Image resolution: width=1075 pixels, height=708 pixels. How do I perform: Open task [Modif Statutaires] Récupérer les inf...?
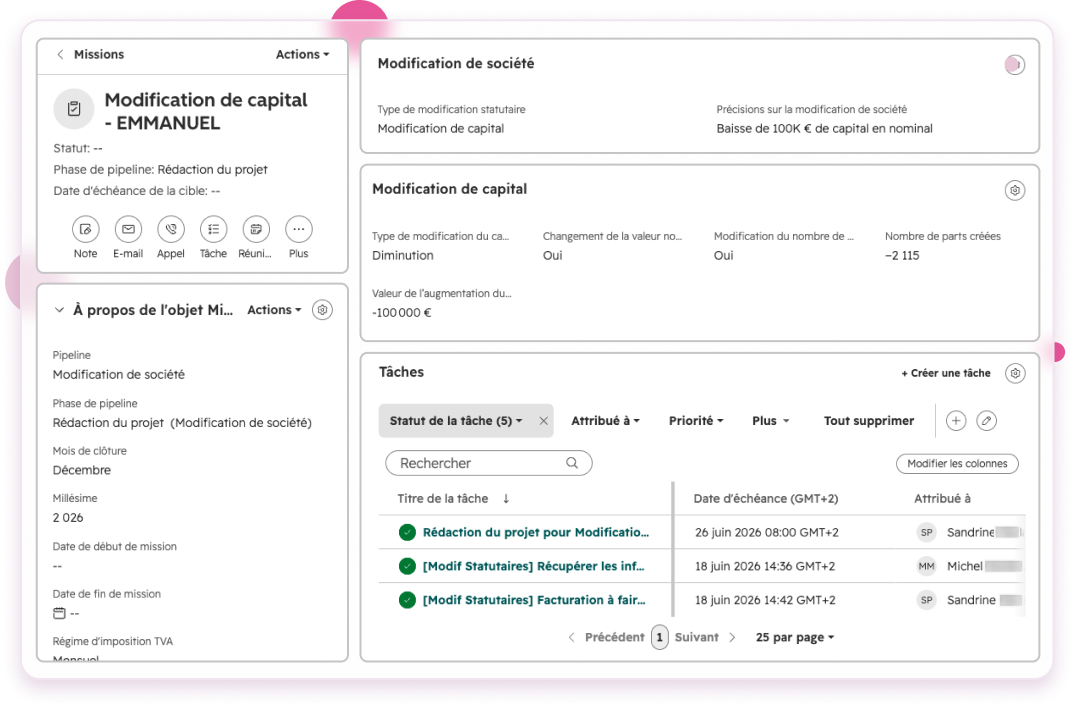533,566
